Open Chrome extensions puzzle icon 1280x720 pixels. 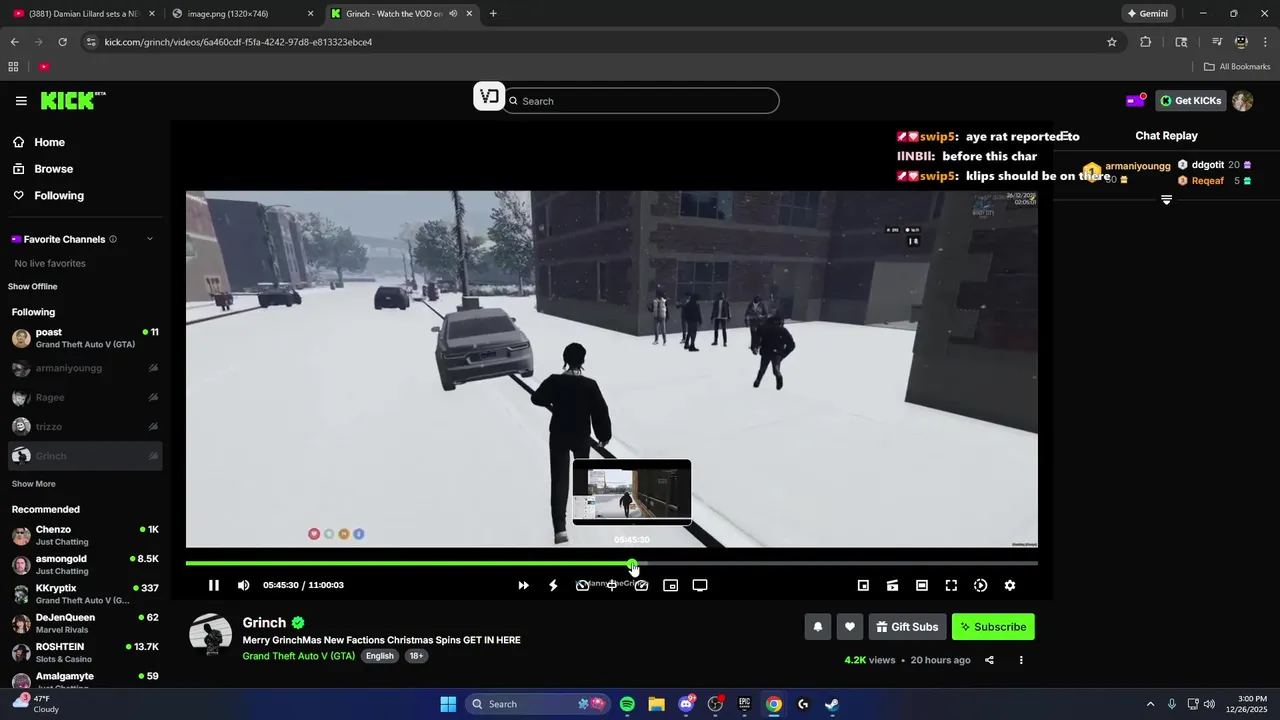pos(1145,42)
